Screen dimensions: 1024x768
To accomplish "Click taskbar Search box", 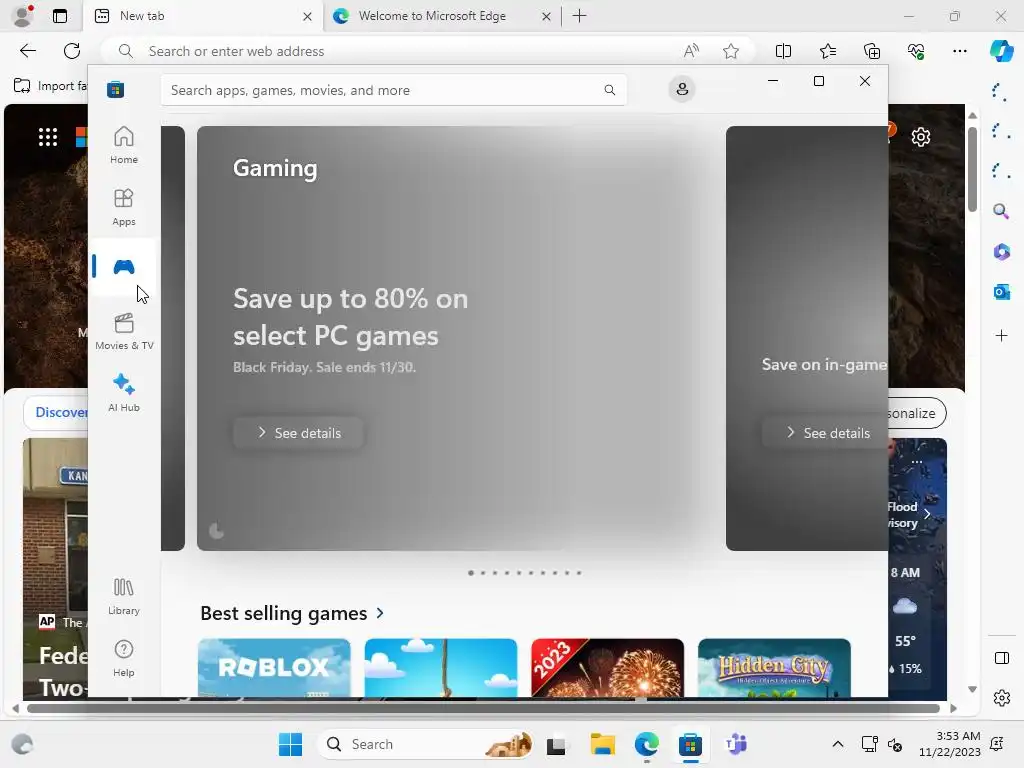I will point(425,744).
